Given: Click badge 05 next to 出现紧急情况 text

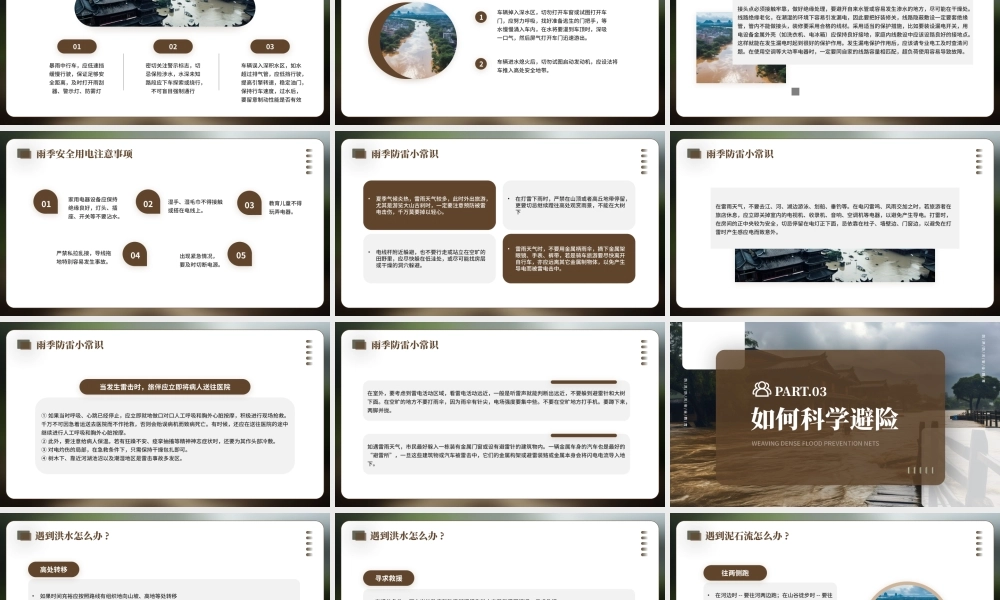Looking at the screenshot, I should [x=240, y=254].
